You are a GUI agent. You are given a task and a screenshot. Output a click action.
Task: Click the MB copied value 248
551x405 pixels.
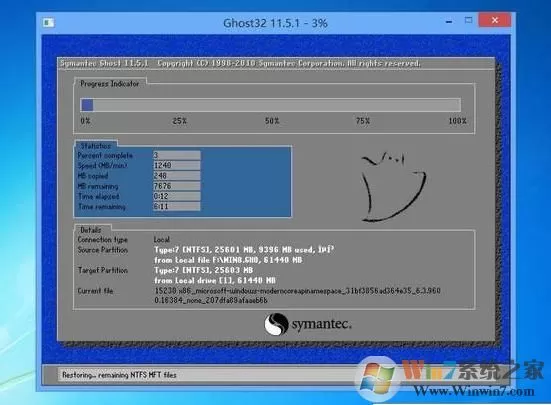pyautogui.click(x=176, y=175)
